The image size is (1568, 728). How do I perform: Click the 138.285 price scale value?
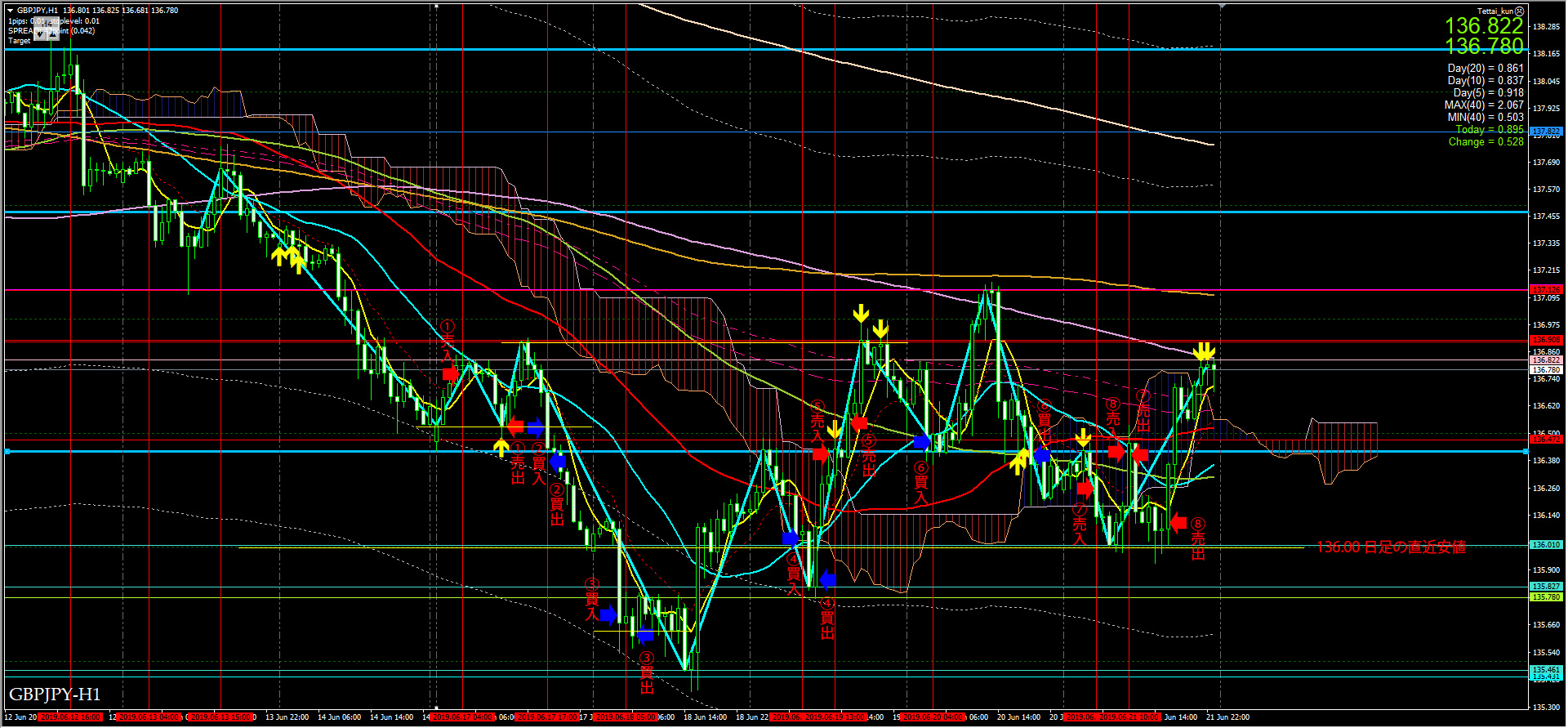[1546, 27]
